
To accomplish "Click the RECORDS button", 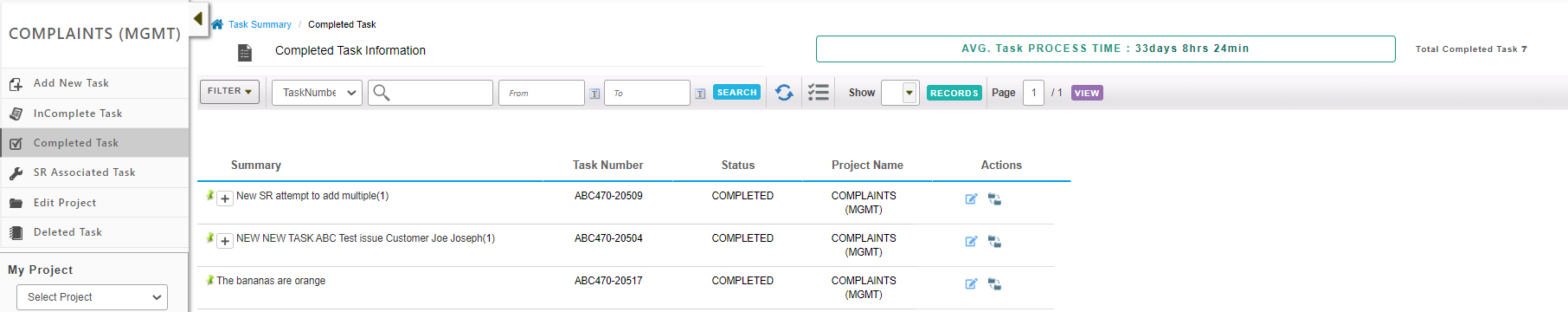I will [x=954, y=93].
